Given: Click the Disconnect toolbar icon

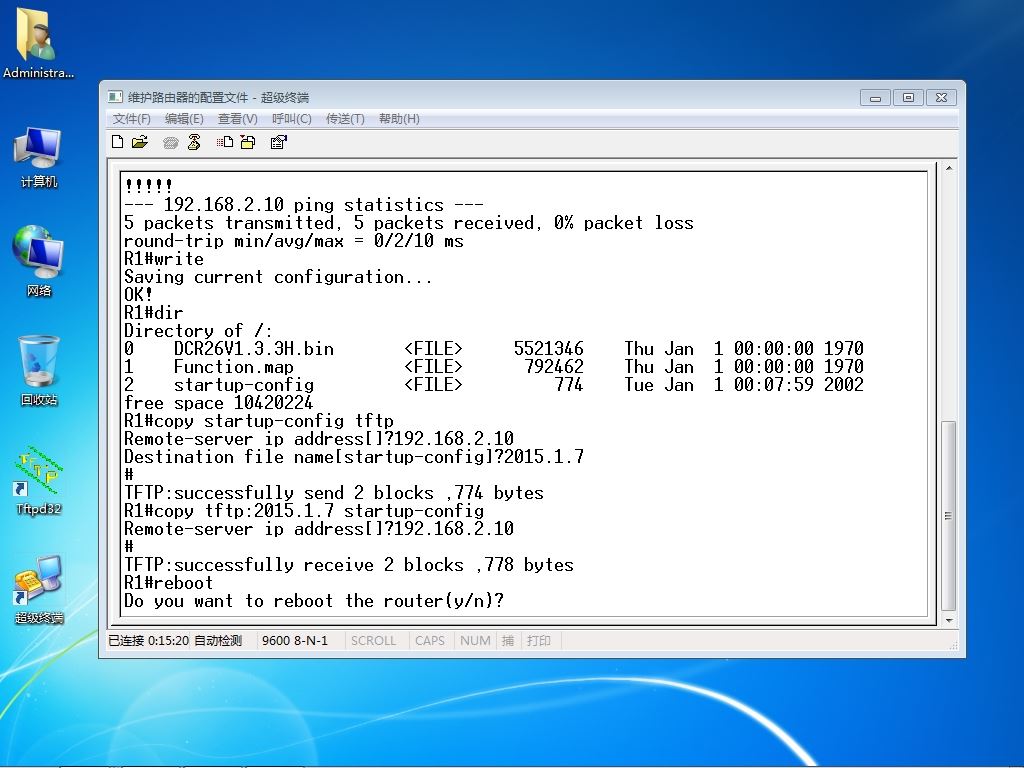Looking at the screenshot, I should (194, 142).
